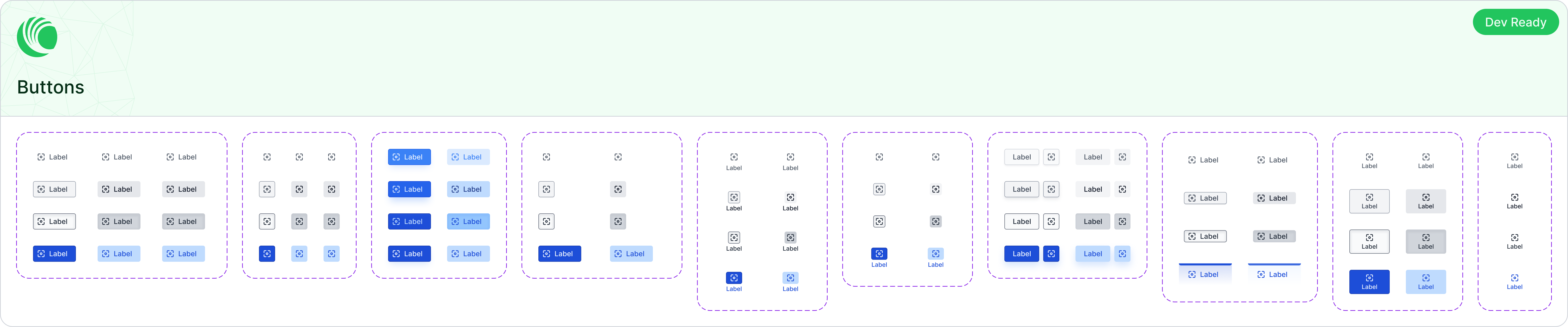
Task: Click bottom-right light-blue Label button in third dashed group
Action: click(x=468, y=253)
